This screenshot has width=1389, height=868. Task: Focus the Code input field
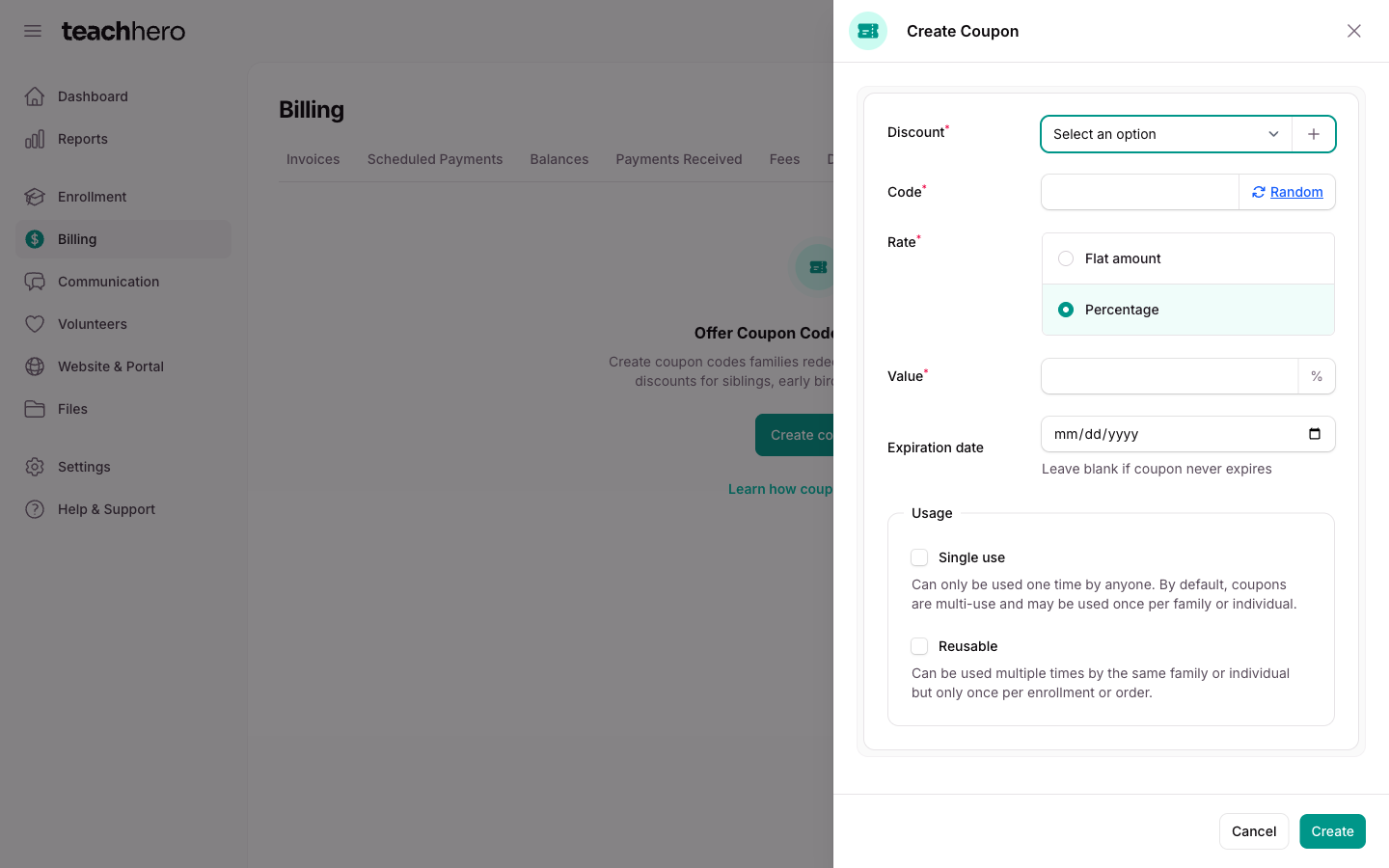point(1140,192)
